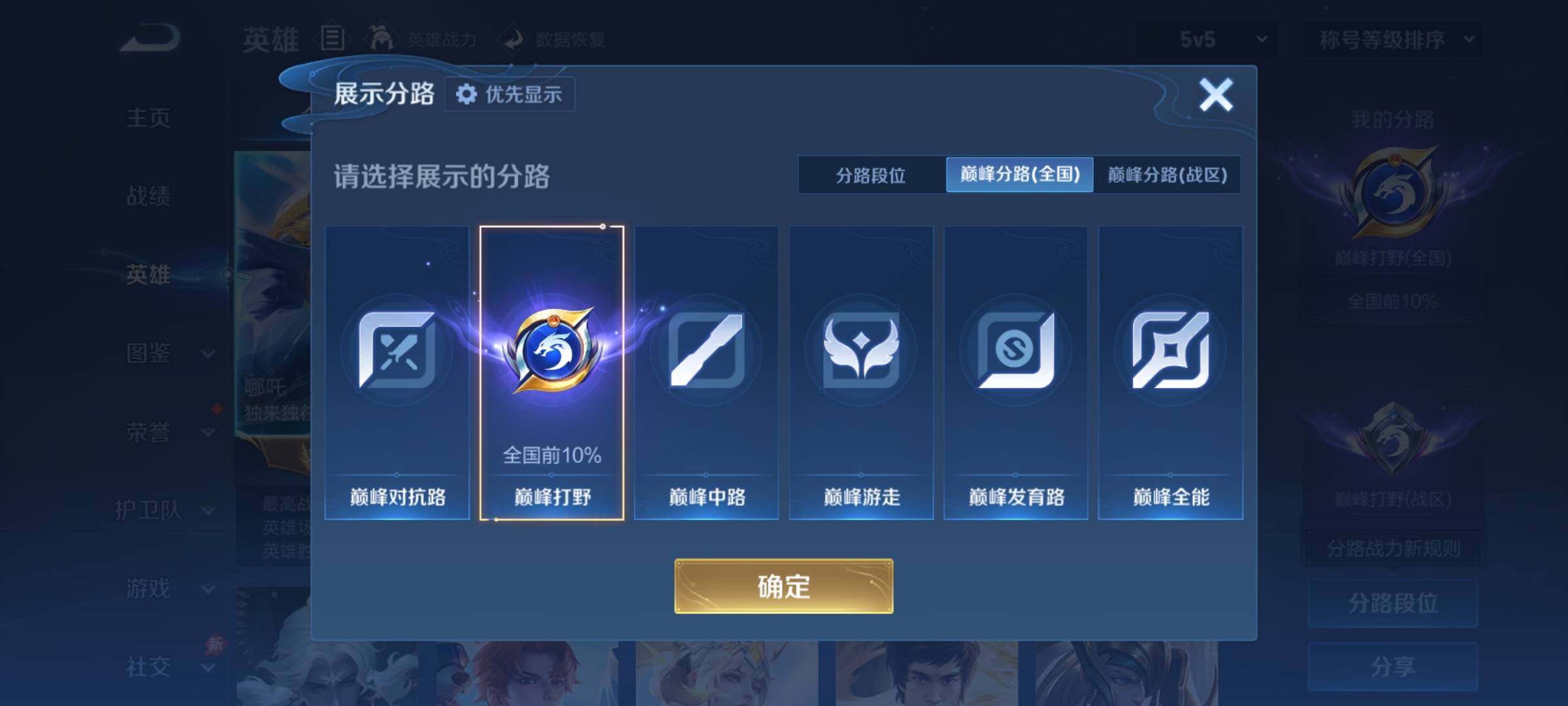The image size is (1568, 706).
Task: Close the 展示分路 dialog
Action: [x=1216, y=95]
